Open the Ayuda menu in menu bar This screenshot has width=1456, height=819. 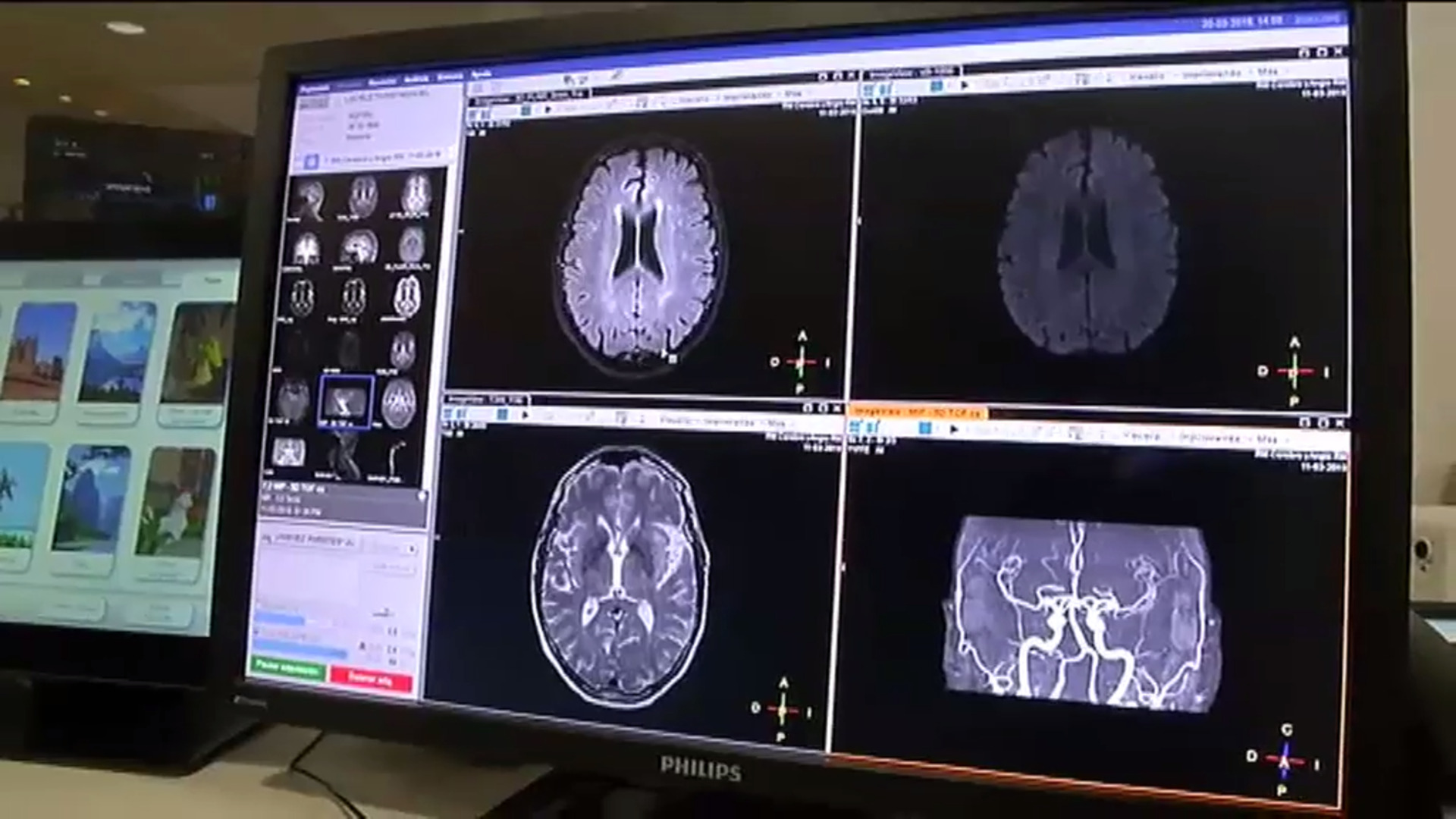coord(482,75)
